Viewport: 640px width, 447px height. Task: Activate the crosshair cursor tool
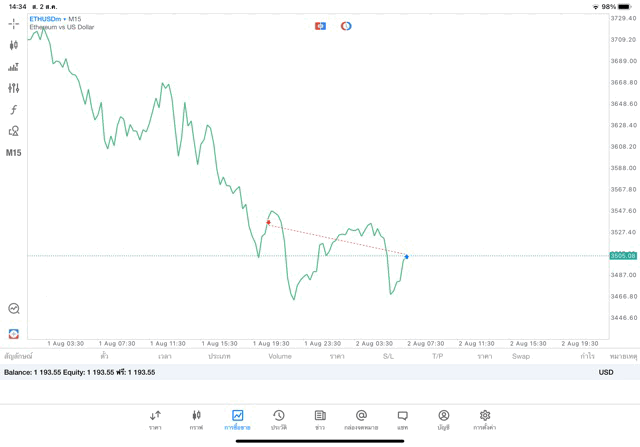click(13, 24)
